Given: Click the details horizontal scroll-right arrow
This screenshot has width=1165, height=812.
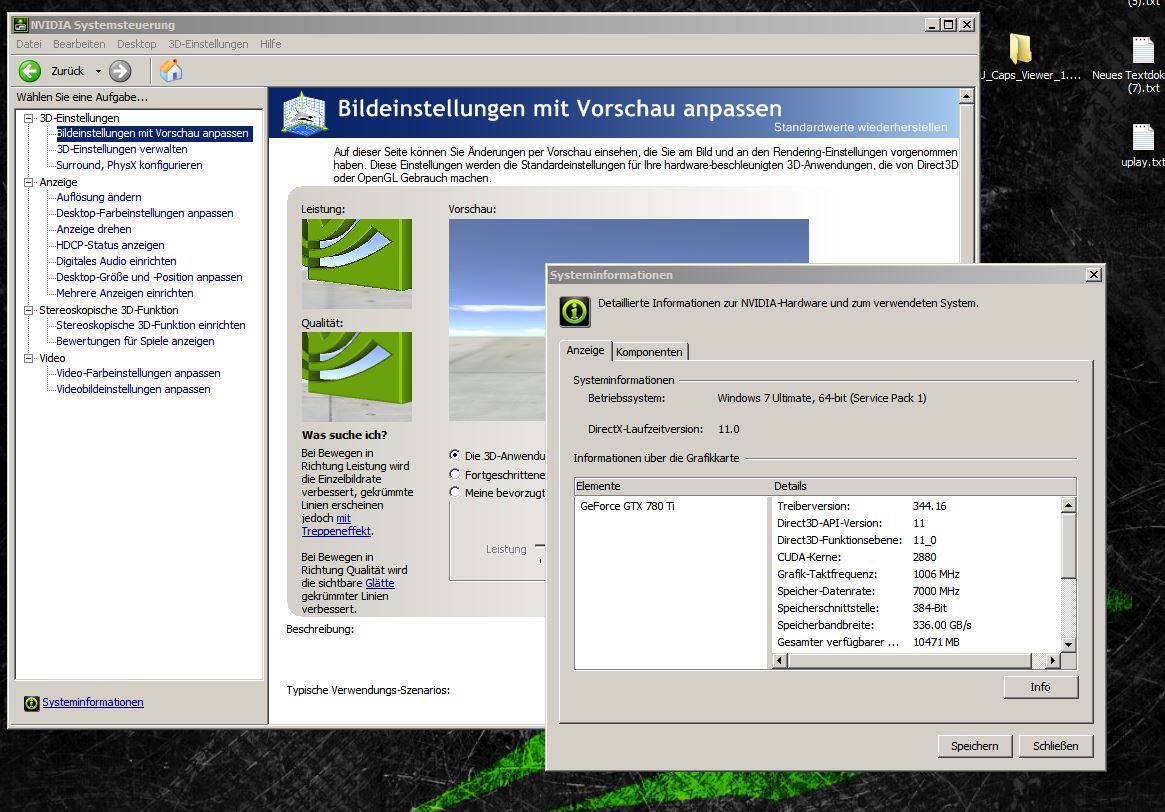Looking at the screenshot, I should (x=1053, y=660).
